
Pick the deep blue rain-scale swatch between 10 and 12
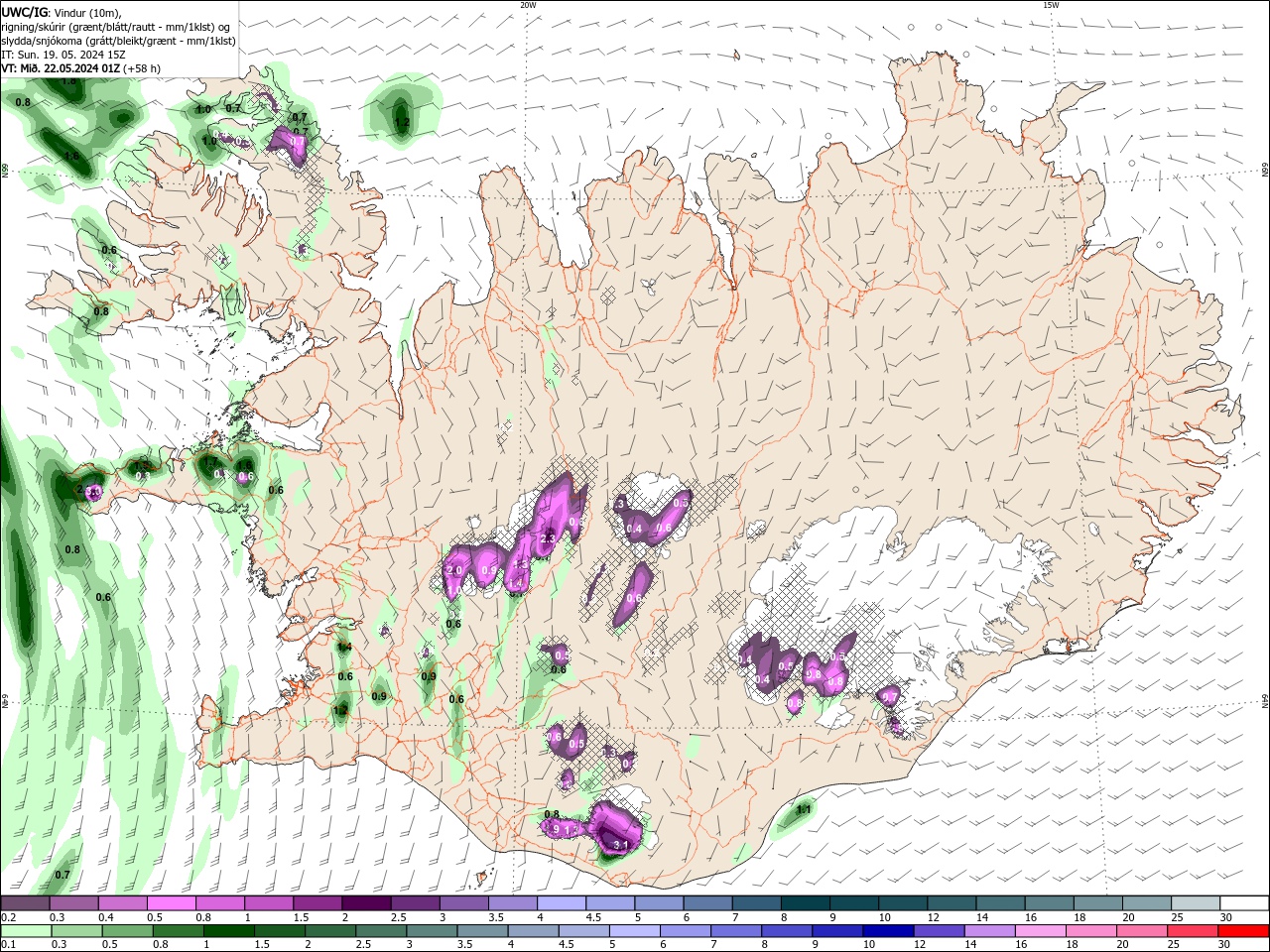[x=888, y=931]
